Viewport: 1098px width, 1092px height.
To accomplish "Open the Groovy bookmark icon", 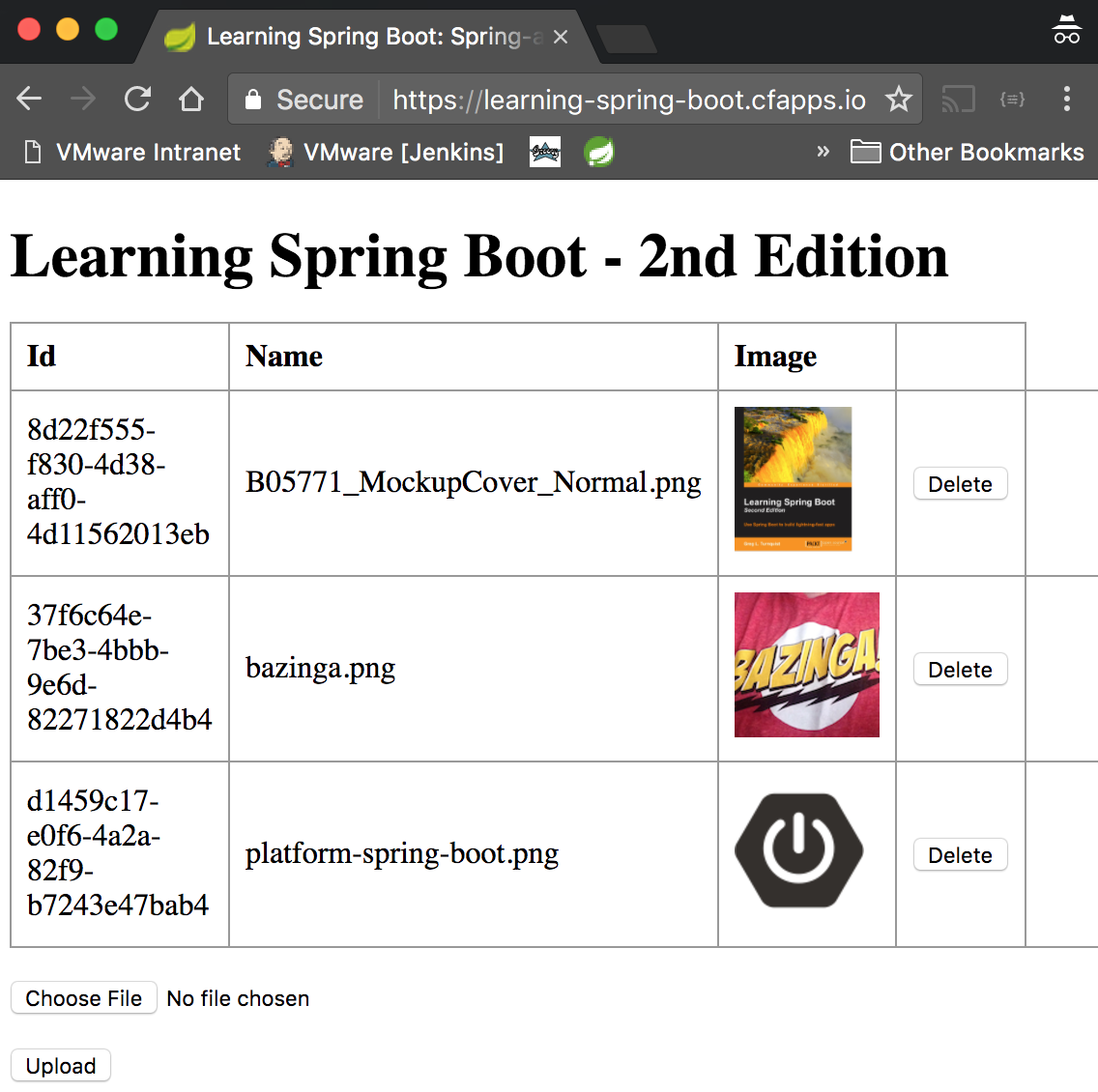I will [x=545, y=152].
